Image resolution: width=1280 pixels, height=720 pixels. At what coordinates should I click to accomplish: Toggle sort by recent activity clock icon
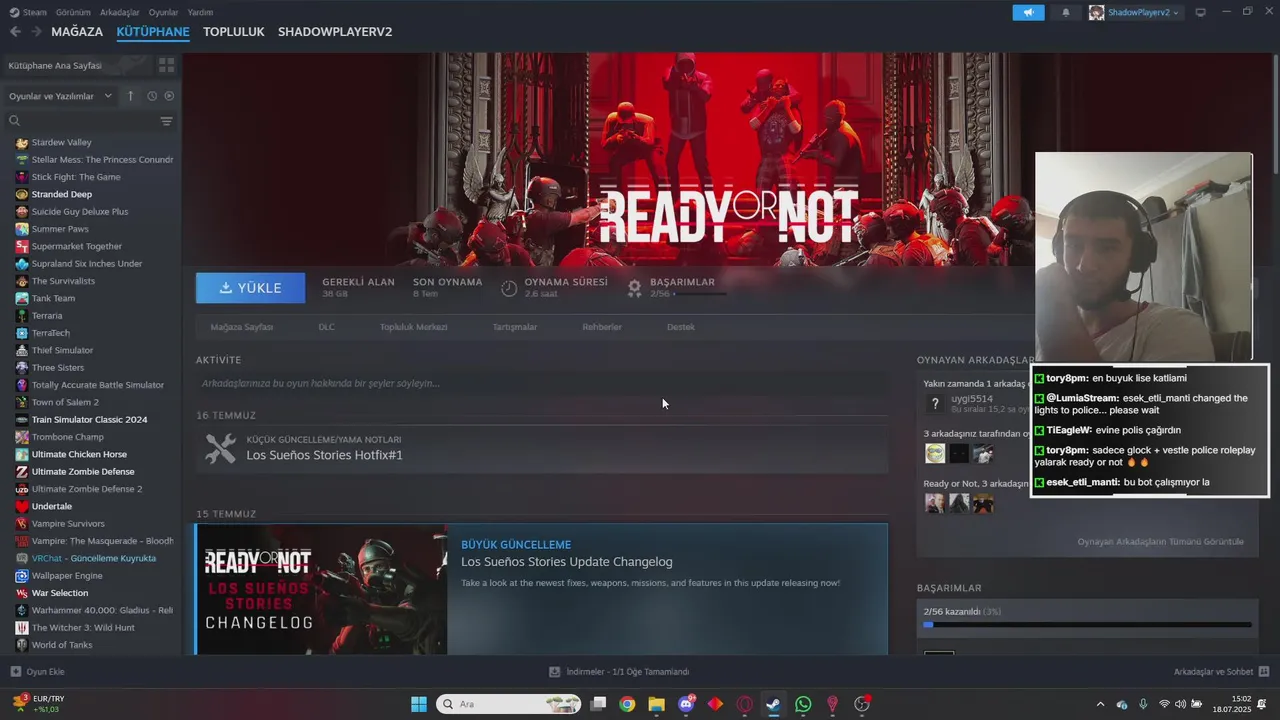(152, 96)
